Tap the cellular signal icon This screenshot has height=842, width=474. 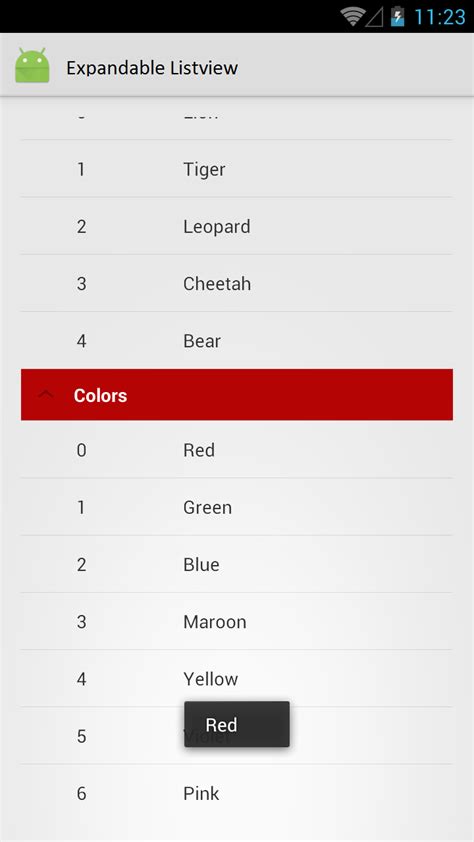coord(374,18)
